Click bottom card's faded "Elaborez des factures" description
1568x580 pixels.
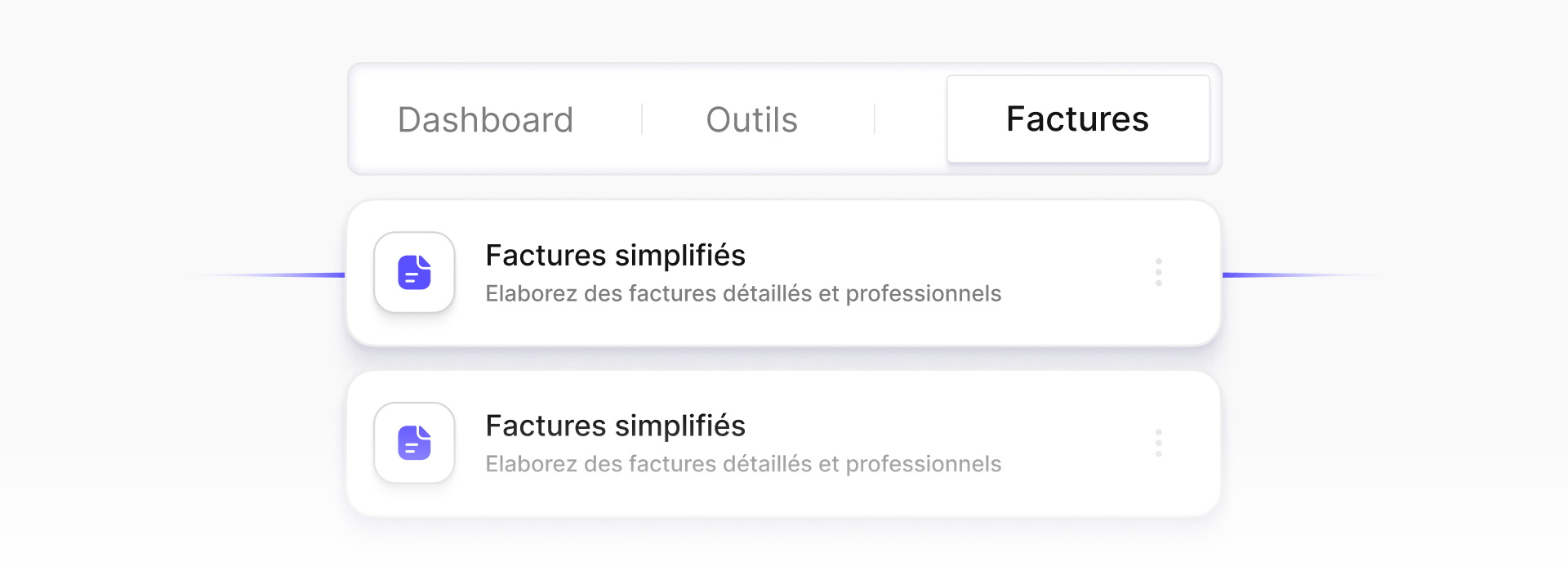[x=742, y=464]
